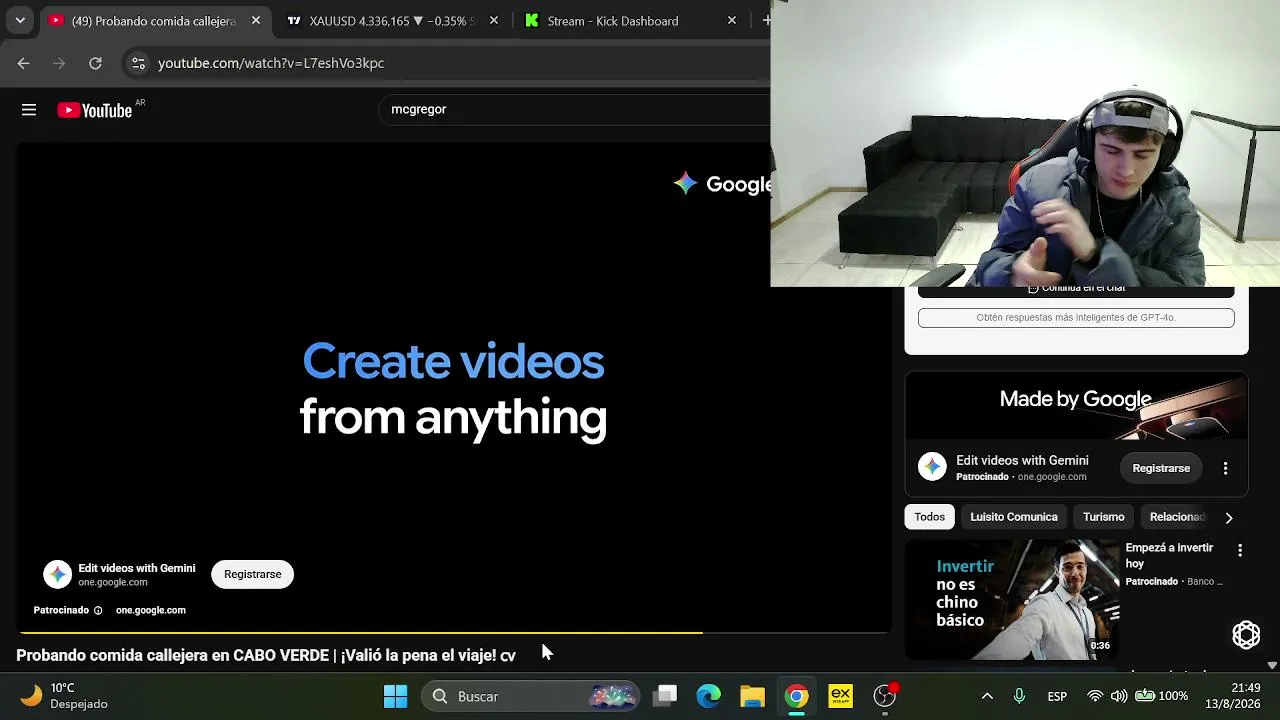Show hidden system tray icons
1280x720 pixels.
click(x=987, y=696)
